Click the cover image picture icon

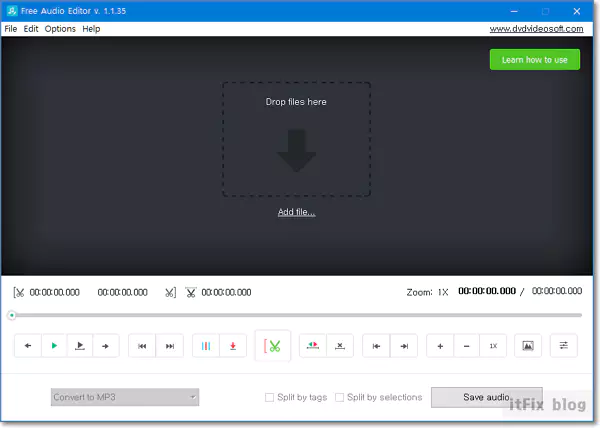[x=528, y=346]
